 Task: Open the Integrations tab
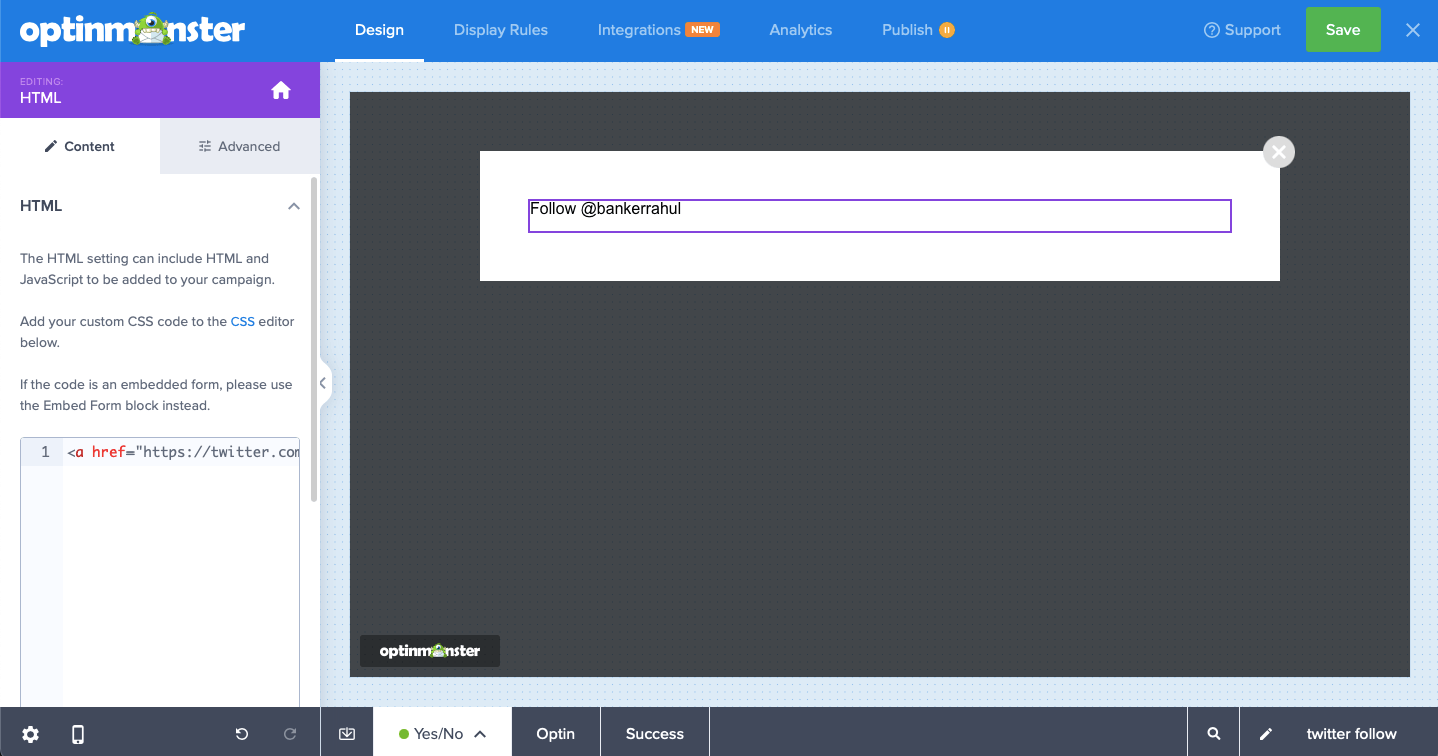639,30
